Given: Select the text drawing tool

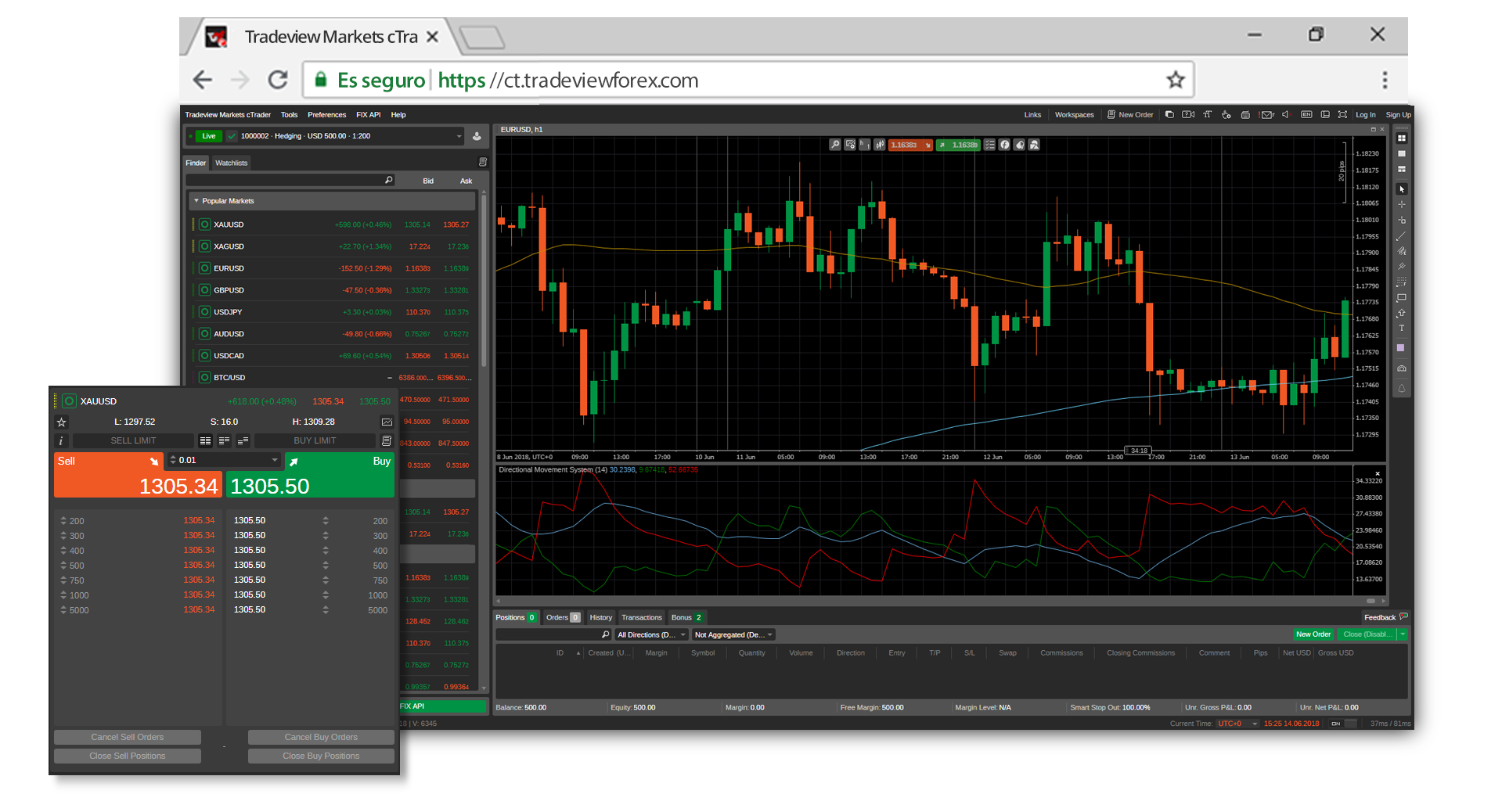Looking at the screenshot, I should [1401, 329].
